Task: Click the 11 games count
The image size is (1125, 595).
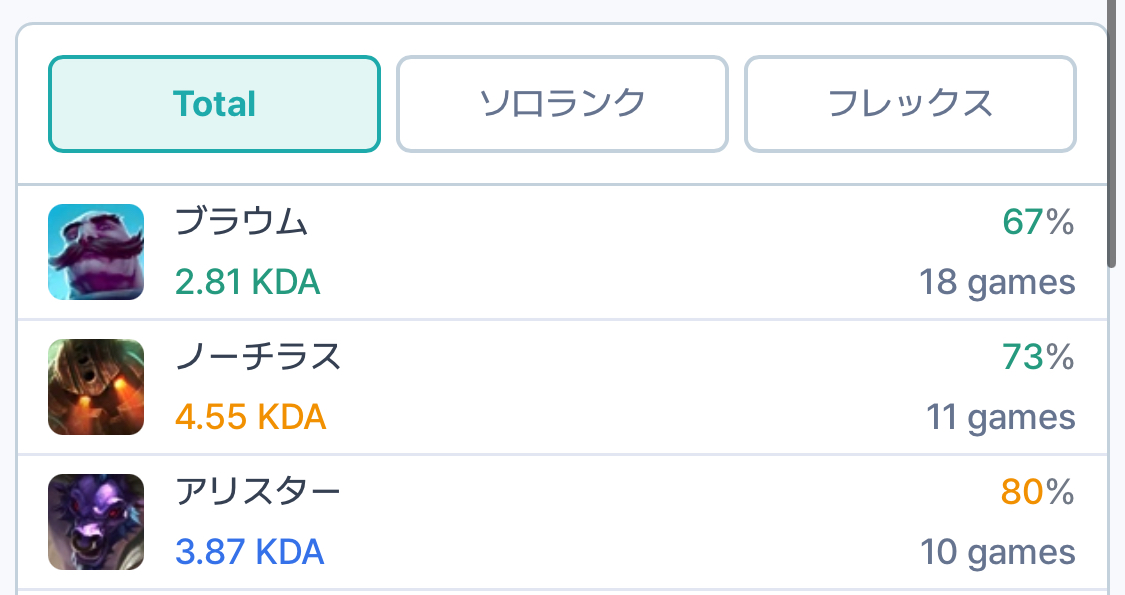Action: pyautogui.click(x=1000, y=417)
